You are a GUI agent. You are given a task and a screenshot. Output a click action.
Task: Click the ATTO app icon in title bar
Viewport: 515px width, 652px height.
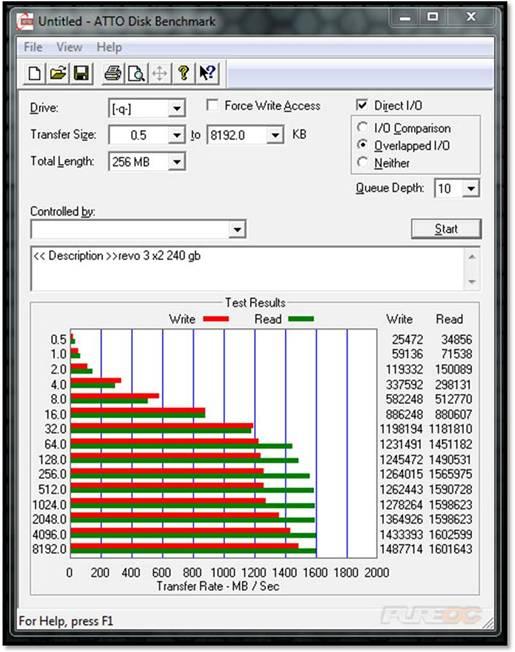click(x=25, y=21)
